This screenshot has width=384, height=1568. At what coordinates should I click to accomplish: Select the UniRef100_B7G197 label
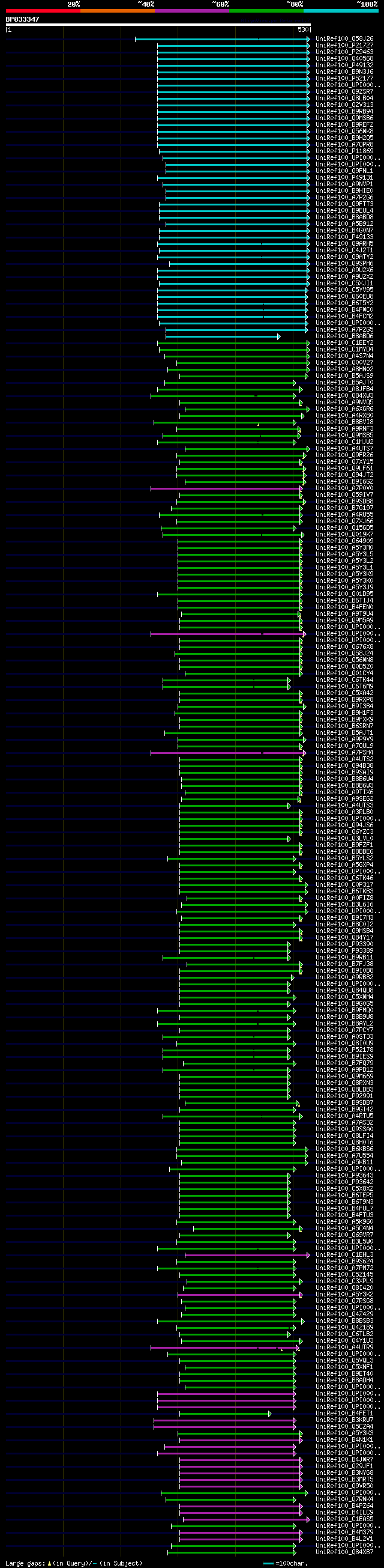tap(344, 508)
